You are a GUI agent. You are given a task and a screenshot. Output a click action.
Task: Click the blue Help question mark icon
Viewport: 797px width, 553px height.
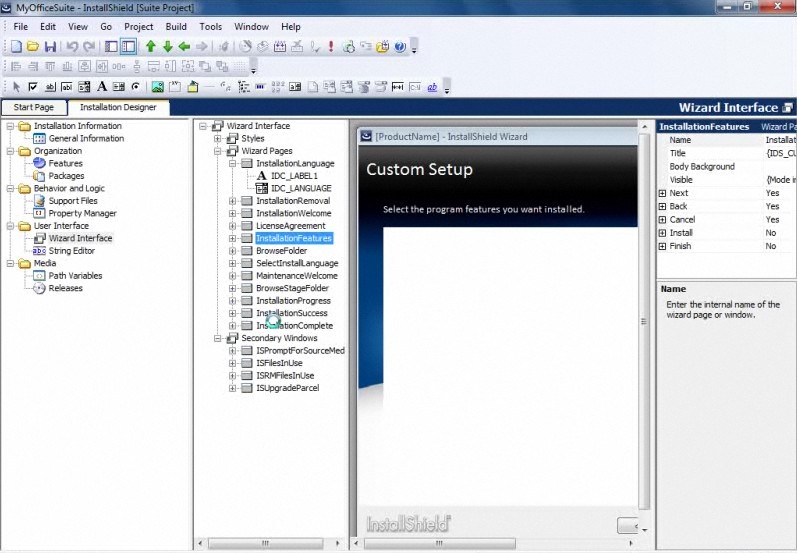pyautogui.click(x=400, y=47)
